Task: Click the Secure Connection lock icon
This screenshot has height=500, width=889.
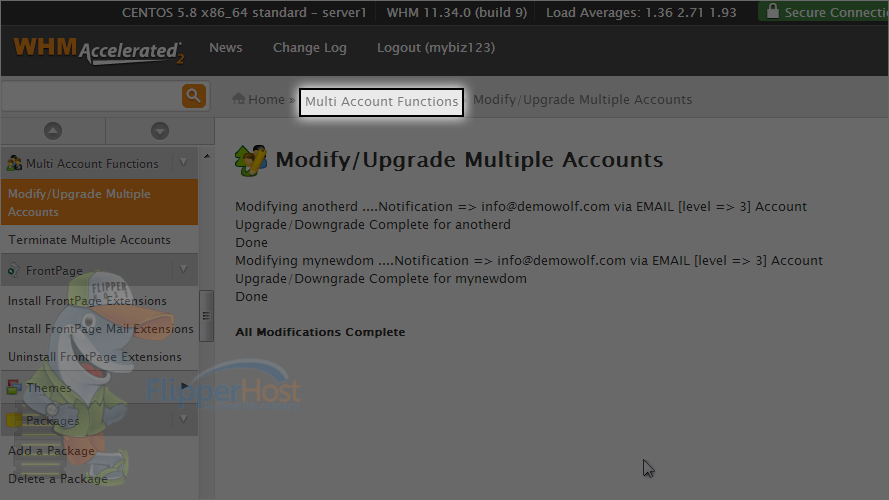Action: (772, 11)
